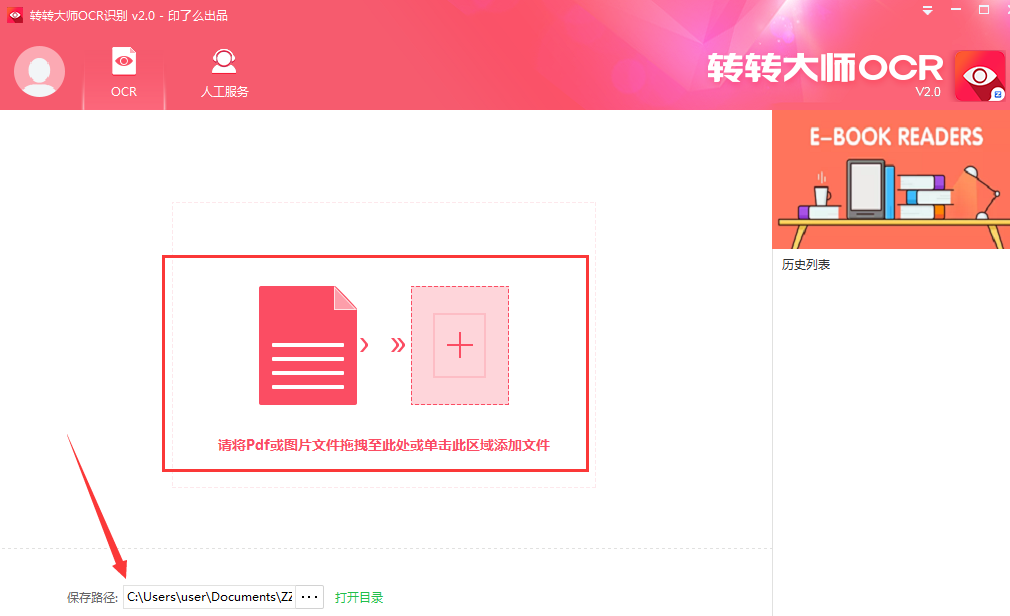
Task: Click the E-BOOK READERS banner ad
Action: coord(890,178)
